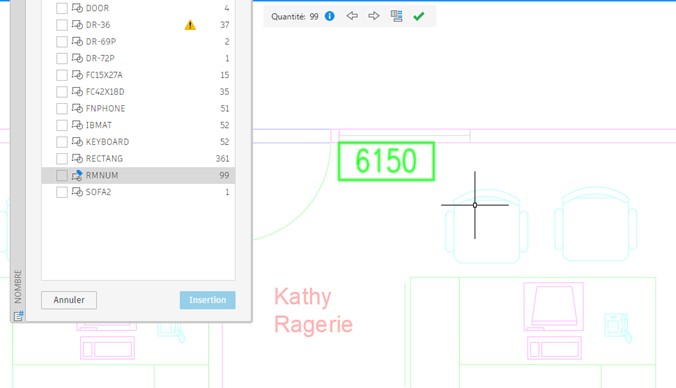Viewport: 676px width, 388px height.
Task: Select the DR-72P row name
Action: click(100, 58)
